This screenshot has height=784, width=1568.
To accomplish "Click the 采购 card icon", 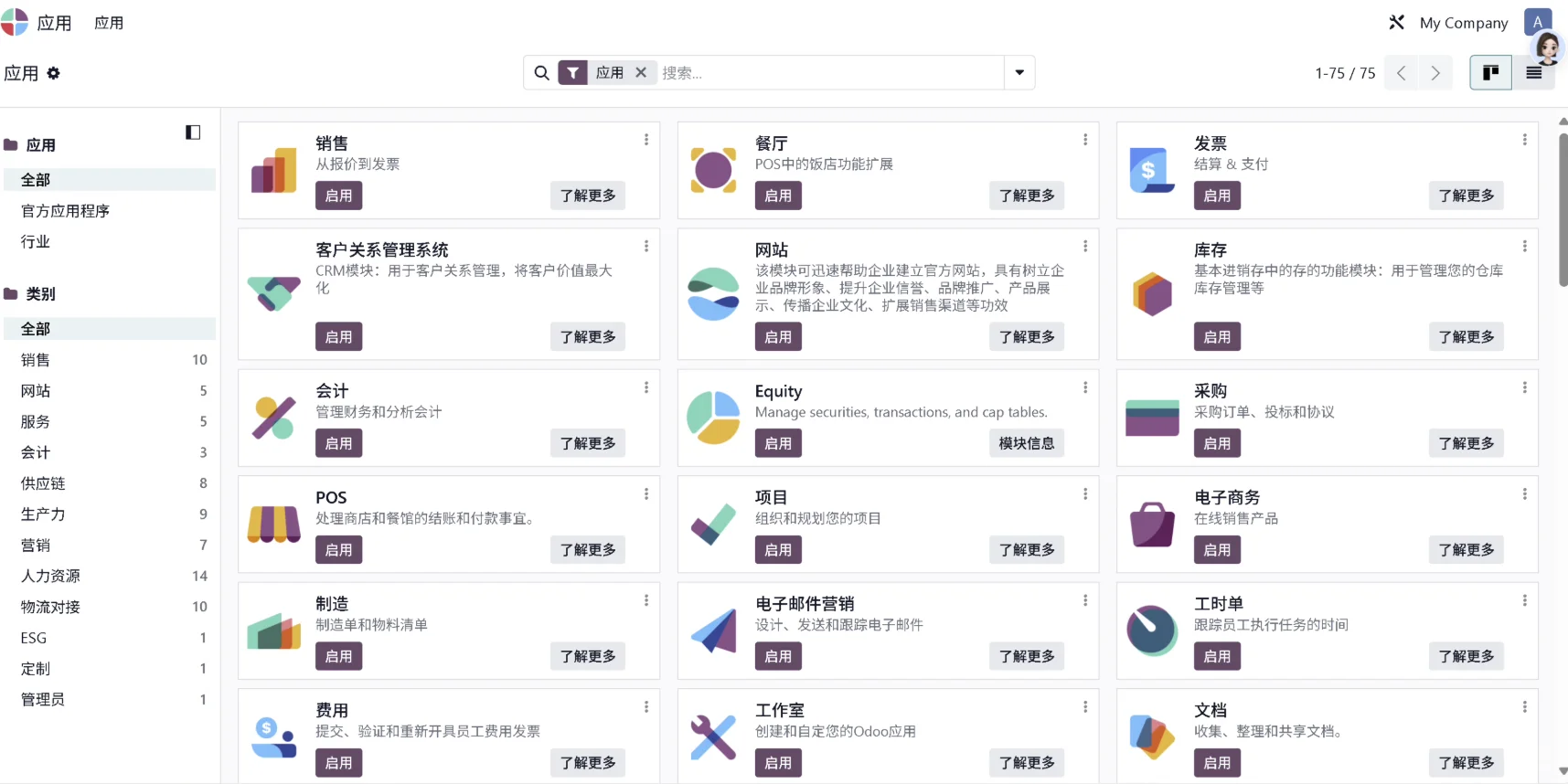I will click(1152, 418).
